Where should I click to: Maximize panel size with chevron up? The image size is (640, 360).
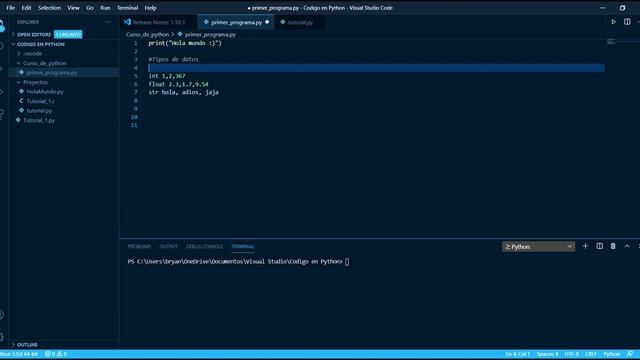[627, 246]
